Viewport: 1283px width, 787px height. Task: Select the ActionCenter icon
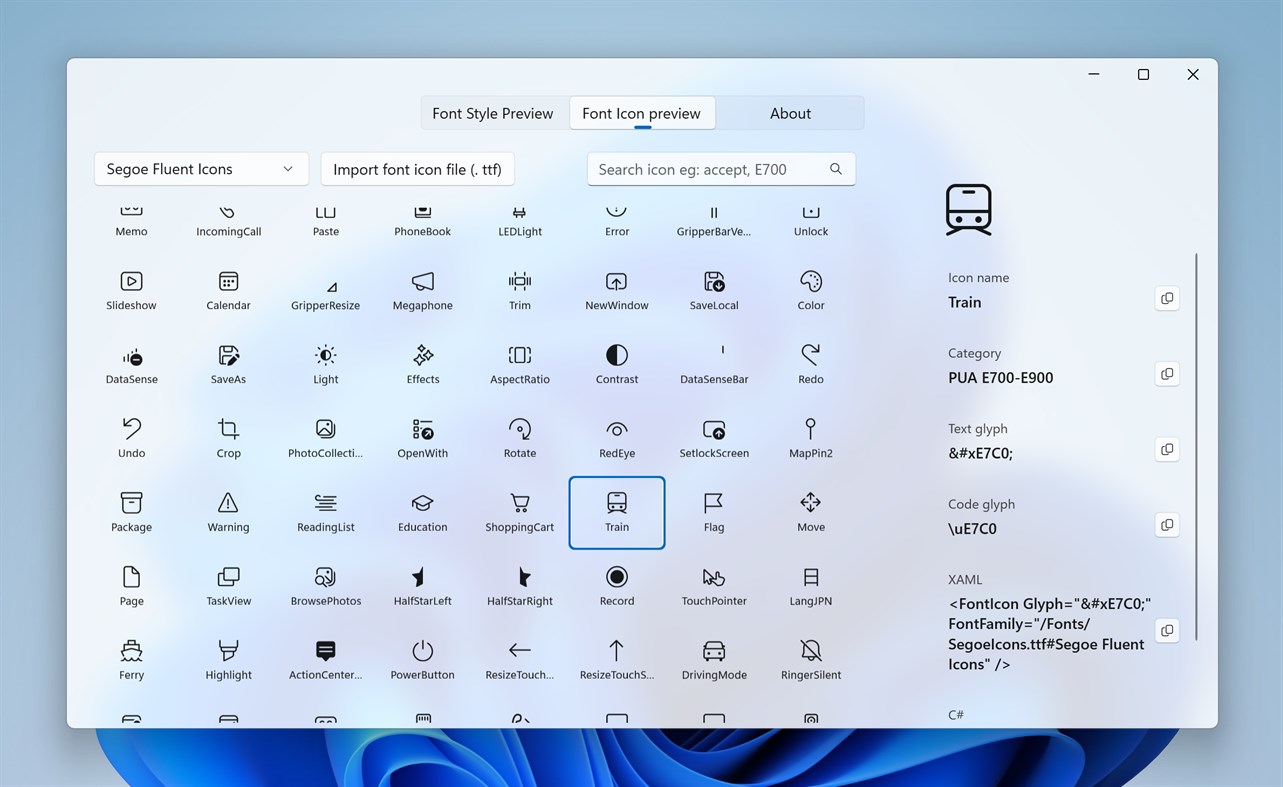pos(325,661)
